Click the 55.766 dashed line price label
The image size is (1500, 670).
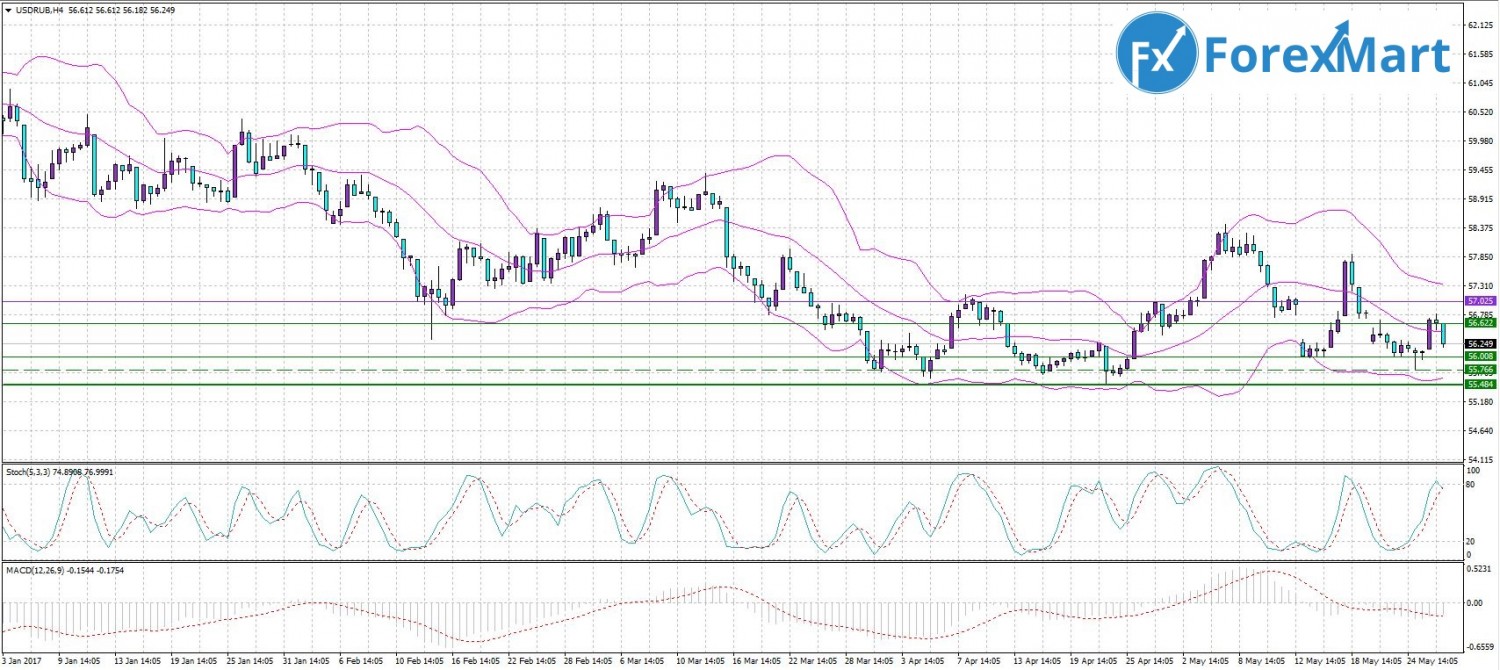[1479, 371]
